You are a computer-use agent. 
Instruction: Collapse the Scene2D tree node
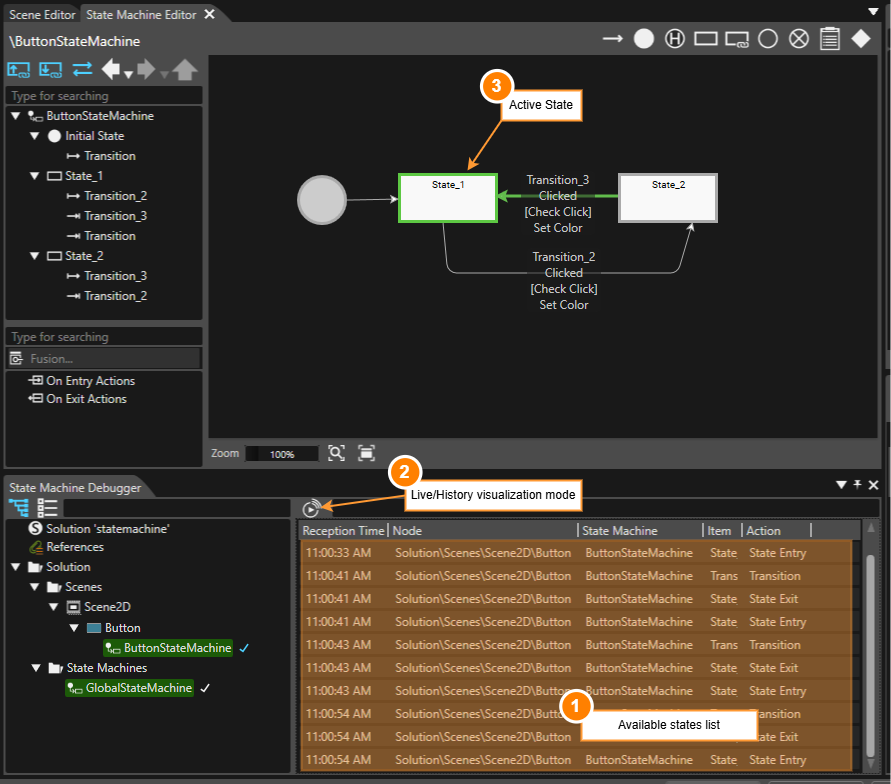53,607
